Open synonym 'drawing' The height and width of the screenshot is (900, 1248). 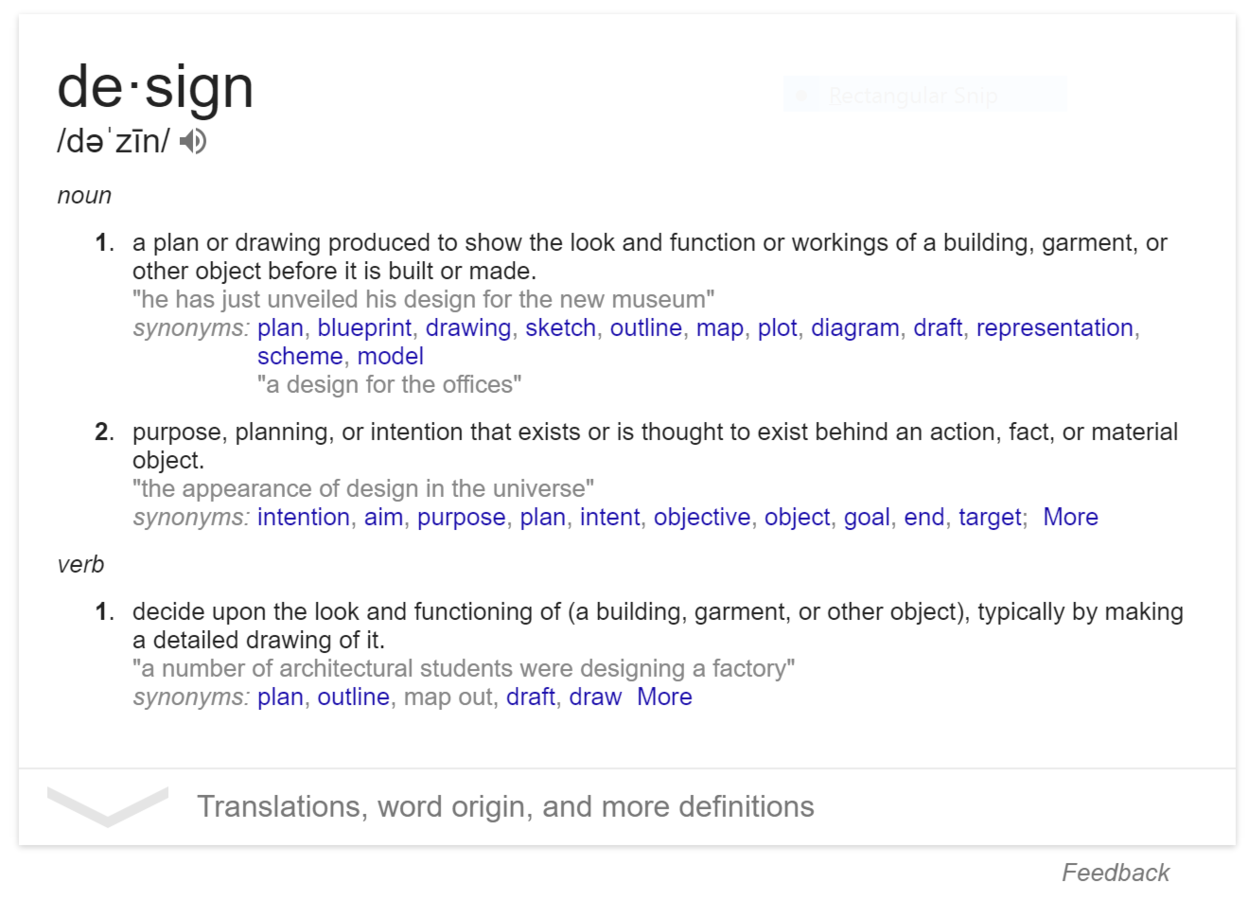(x=469, y=328)
